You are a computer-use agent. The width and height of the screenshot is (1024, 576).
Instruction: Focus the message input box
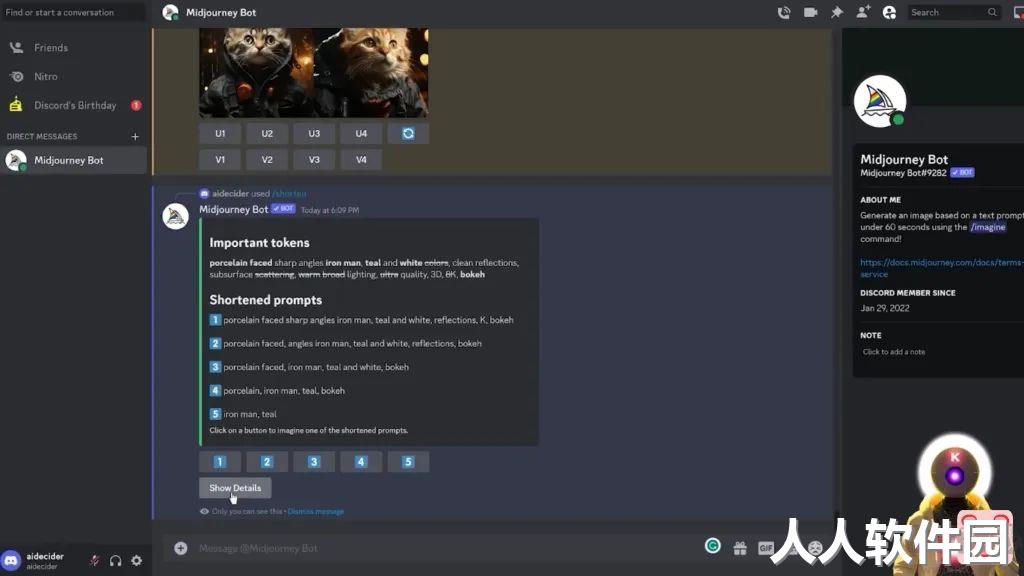[444, 549]
